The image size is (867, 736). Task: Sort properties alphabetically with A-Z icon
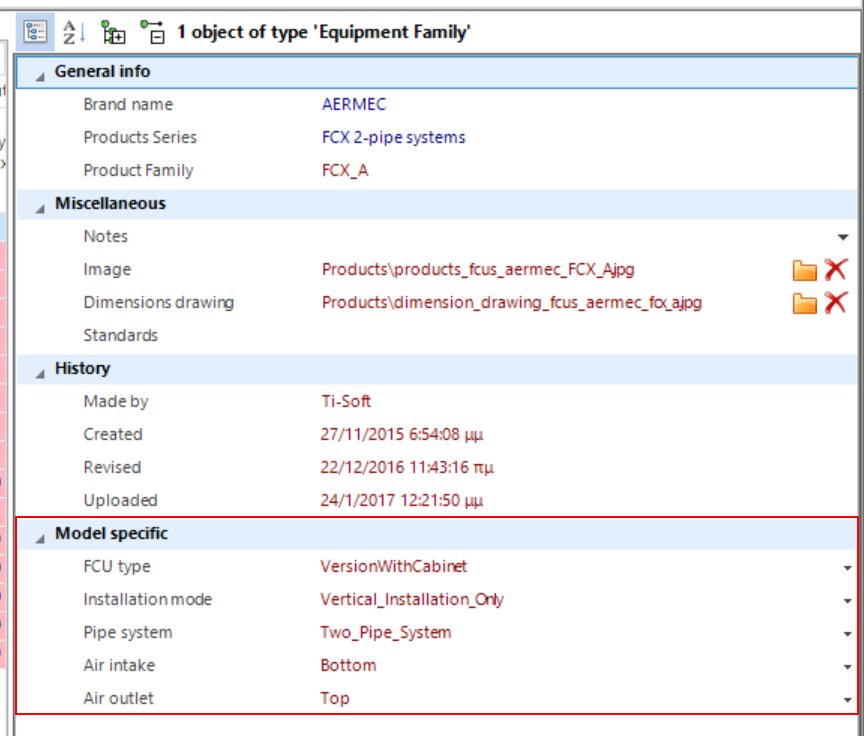(72, 31)
